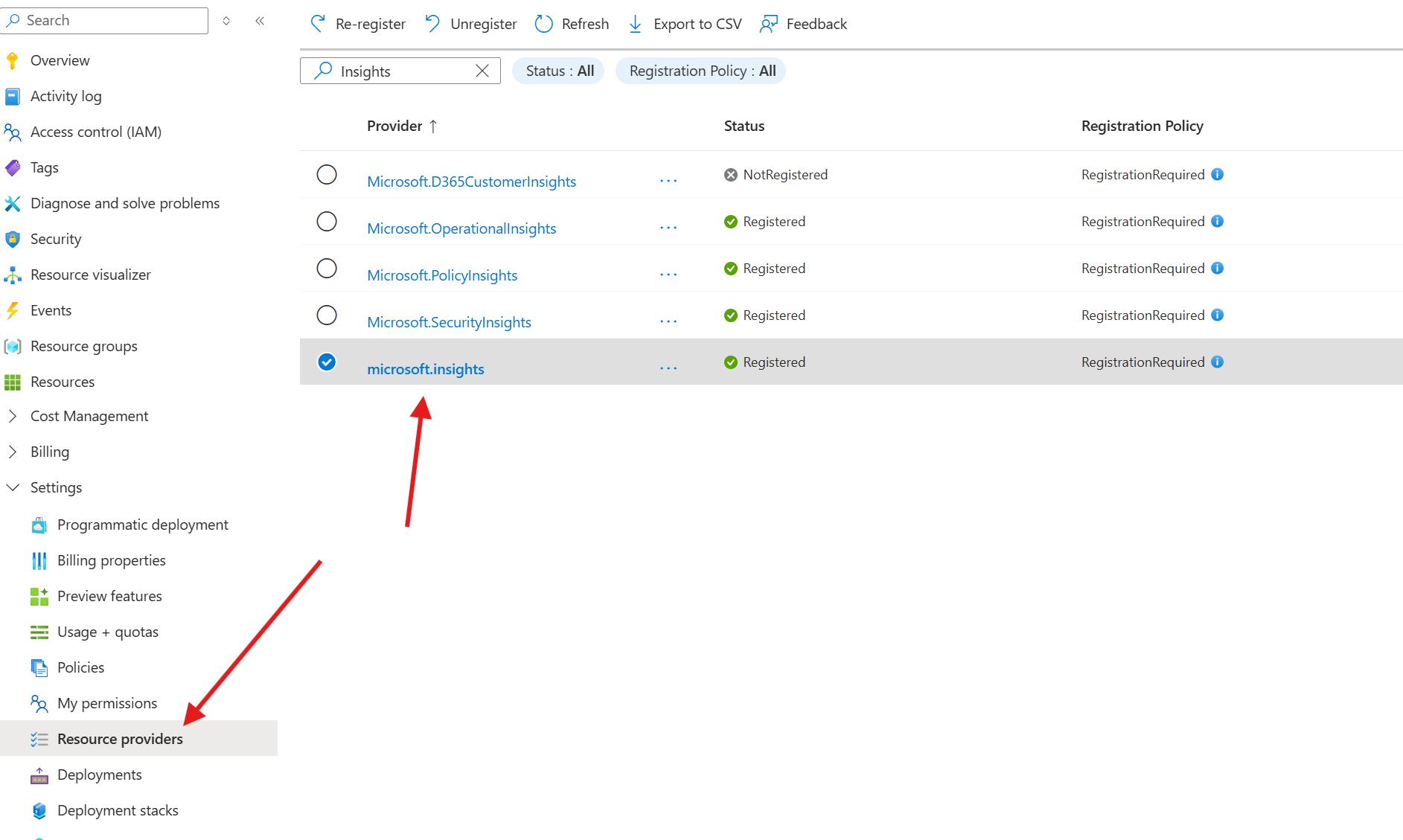Open the Feedback option
1403x840 pixels.
pyautogui.click(x=803, y=24)
